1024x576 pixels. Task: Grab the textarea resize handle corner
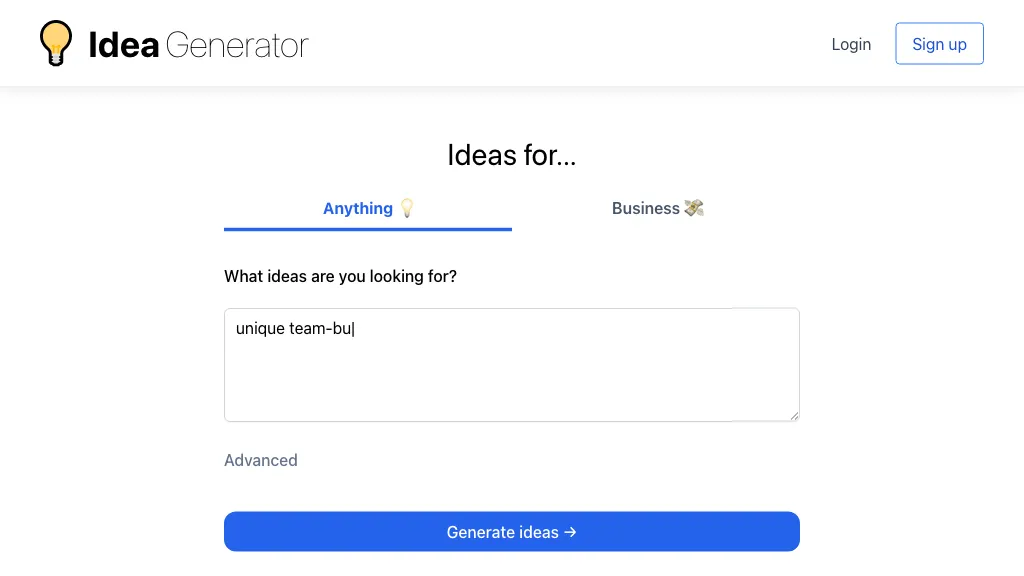pyautogui.click(x=794, y=416)
